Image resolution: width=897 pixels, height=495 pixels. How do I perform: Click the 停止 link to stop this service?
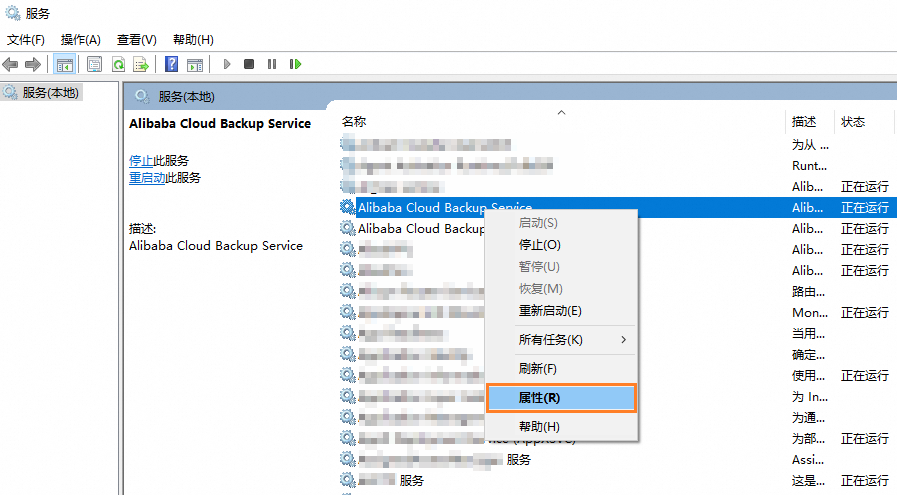141,161
